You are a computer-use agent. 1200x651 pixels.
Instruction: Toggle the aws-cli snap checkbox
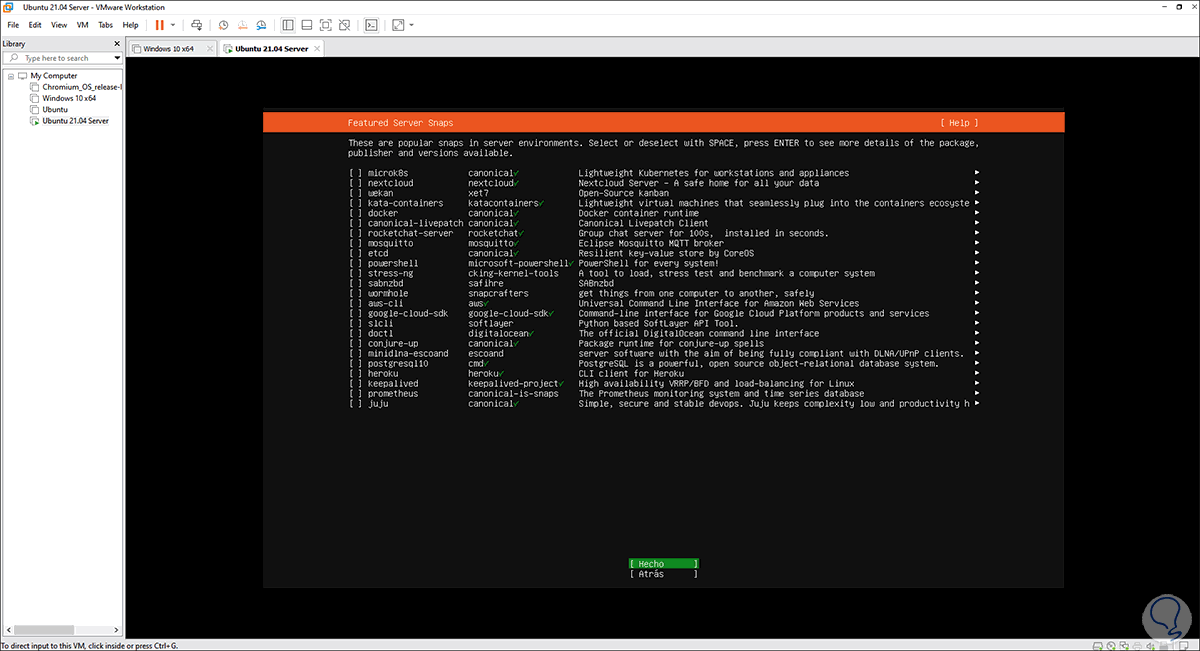tap(355, 303)
